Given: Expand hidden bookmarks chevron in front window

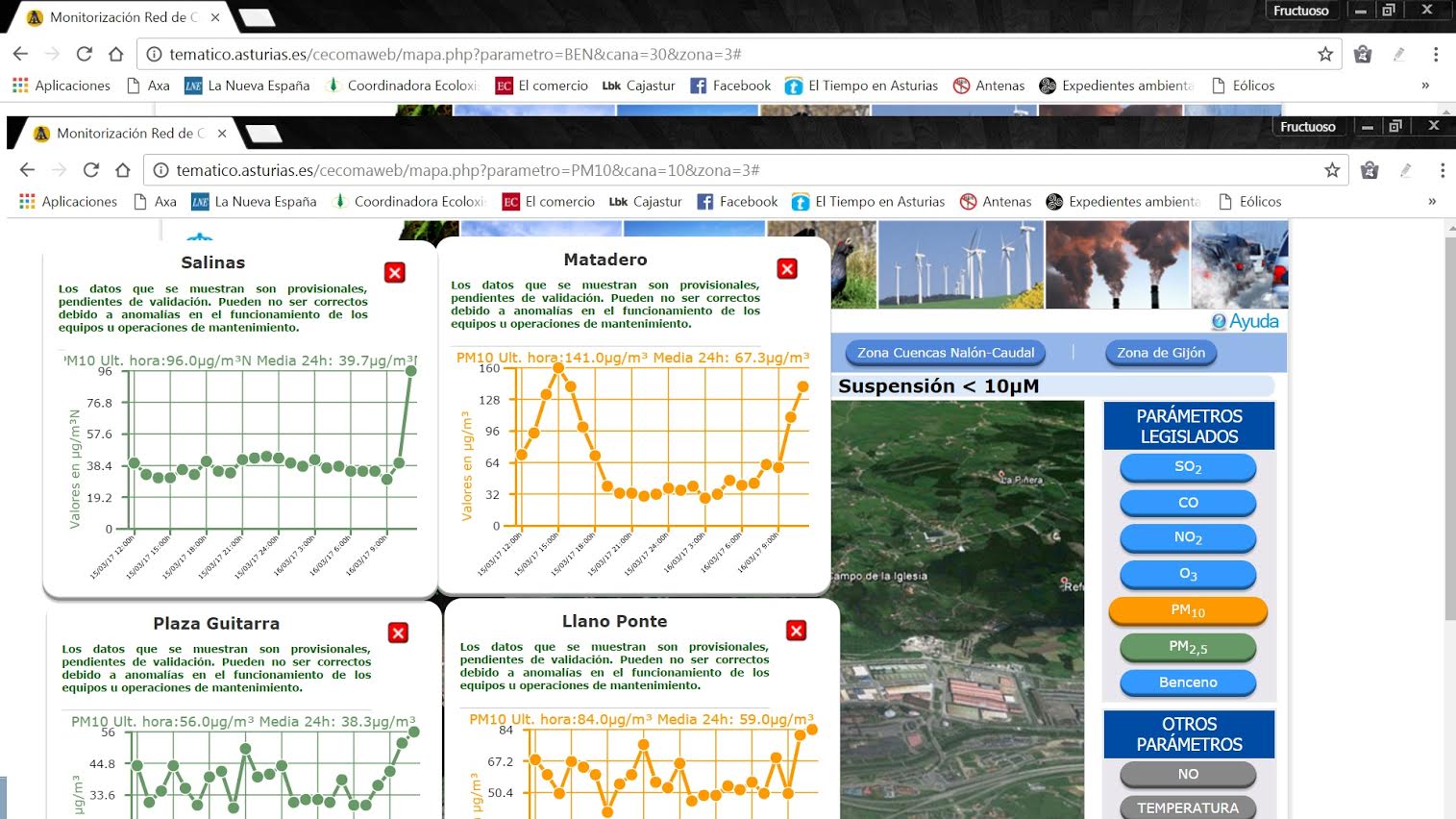Looking at the screenshot, I should (x=1432, y=202).
